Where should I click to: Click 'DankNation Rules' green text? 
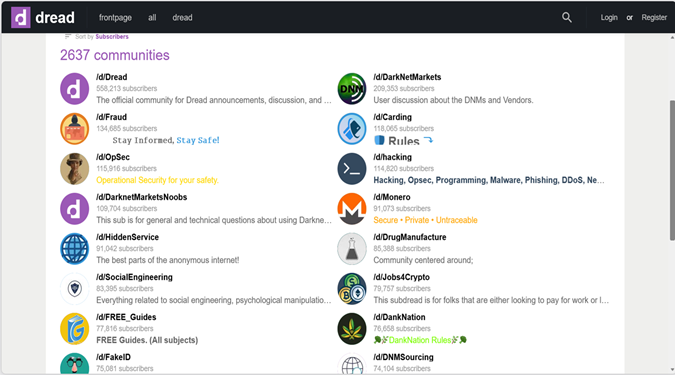tap(420, 340)
